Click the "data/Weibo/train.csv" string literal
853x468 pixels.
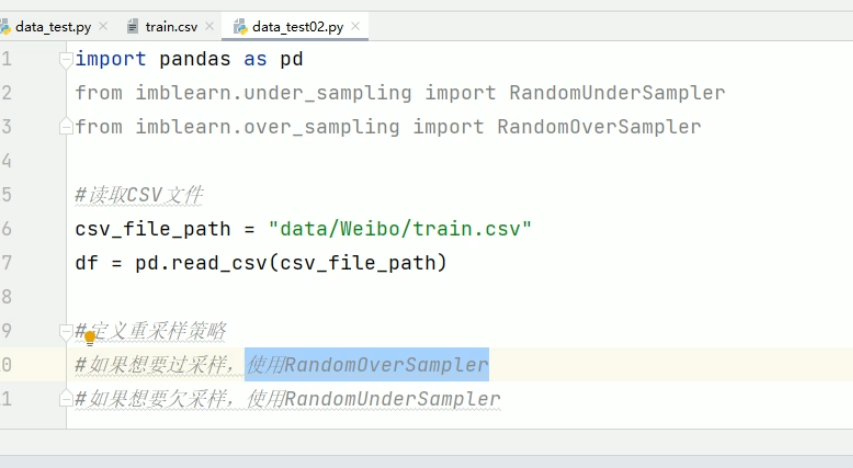(400, 229)
